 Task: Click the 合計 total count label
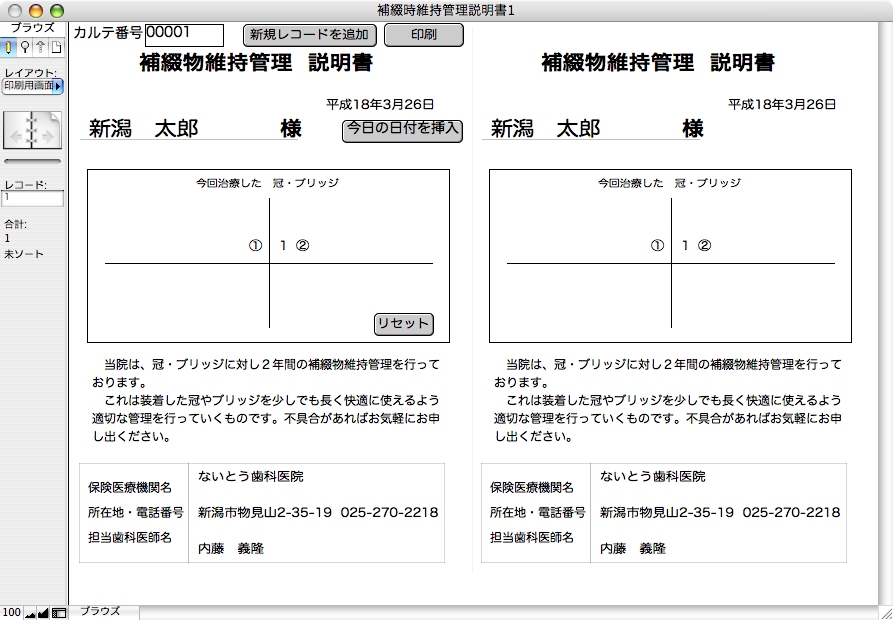[x=15, y=224]
